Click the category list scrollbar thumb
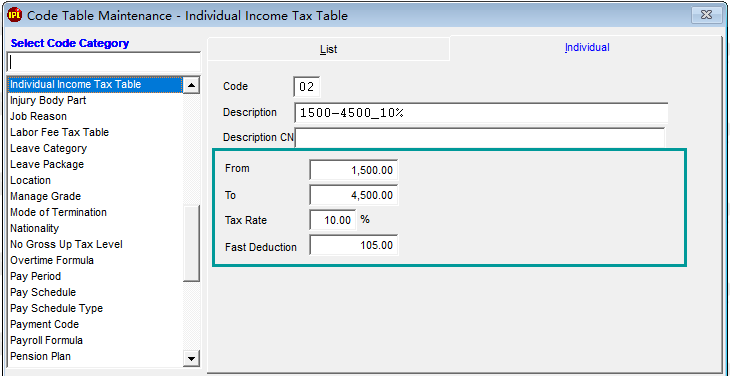 click(191, 243)
